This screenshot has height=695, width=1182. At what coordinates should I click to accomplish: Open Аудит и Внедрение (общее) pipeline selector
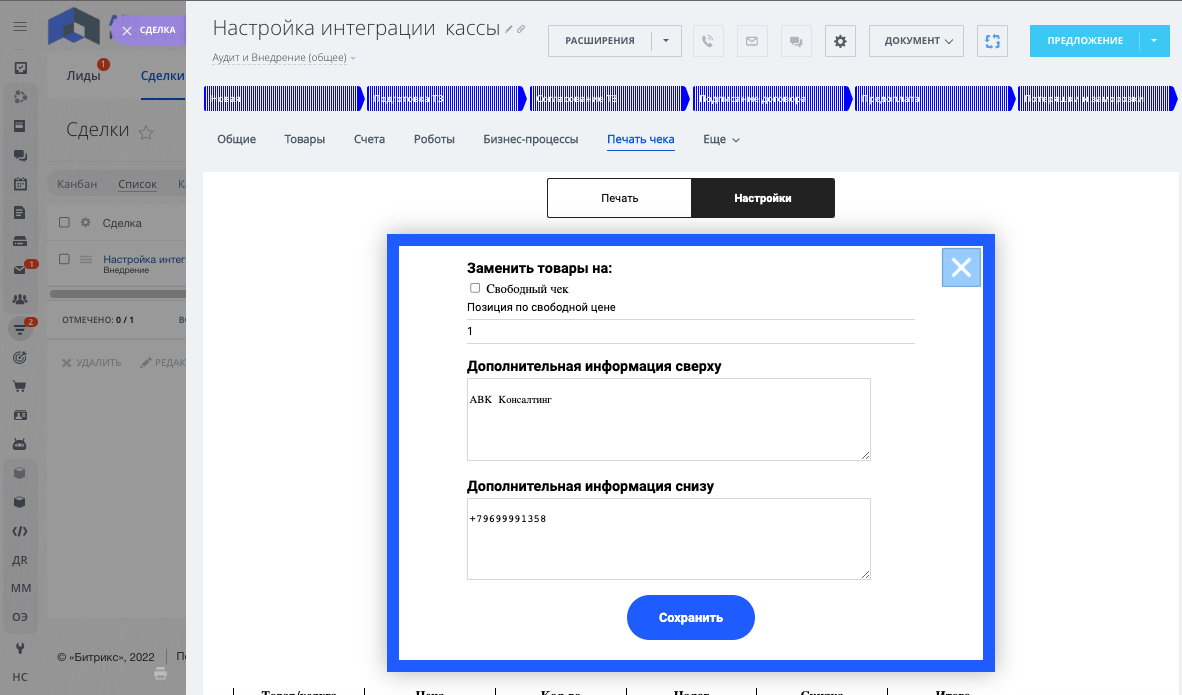(283, 57)
